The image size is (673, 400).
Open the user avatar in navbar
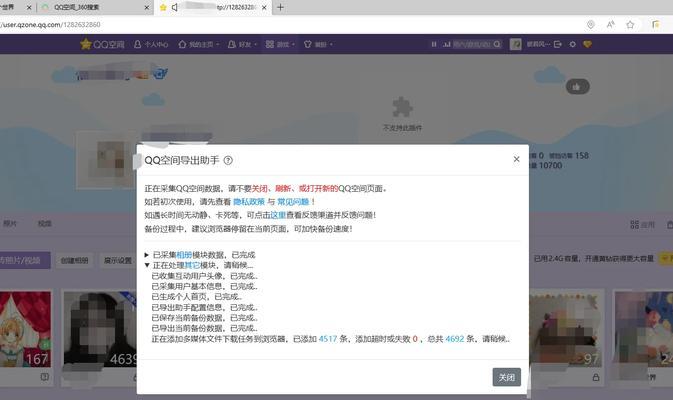pos(515,44)
